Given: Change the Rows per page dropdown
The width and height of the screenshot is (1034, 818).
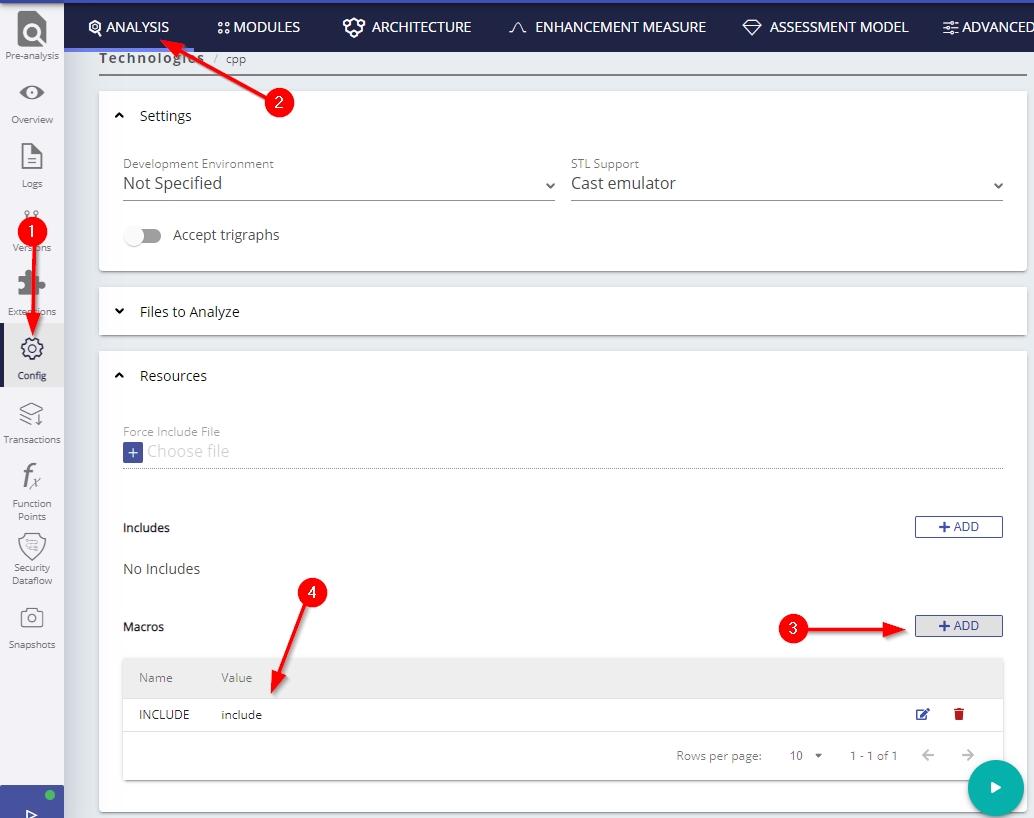Looking at the screenshot, I should tap(805, 756).
